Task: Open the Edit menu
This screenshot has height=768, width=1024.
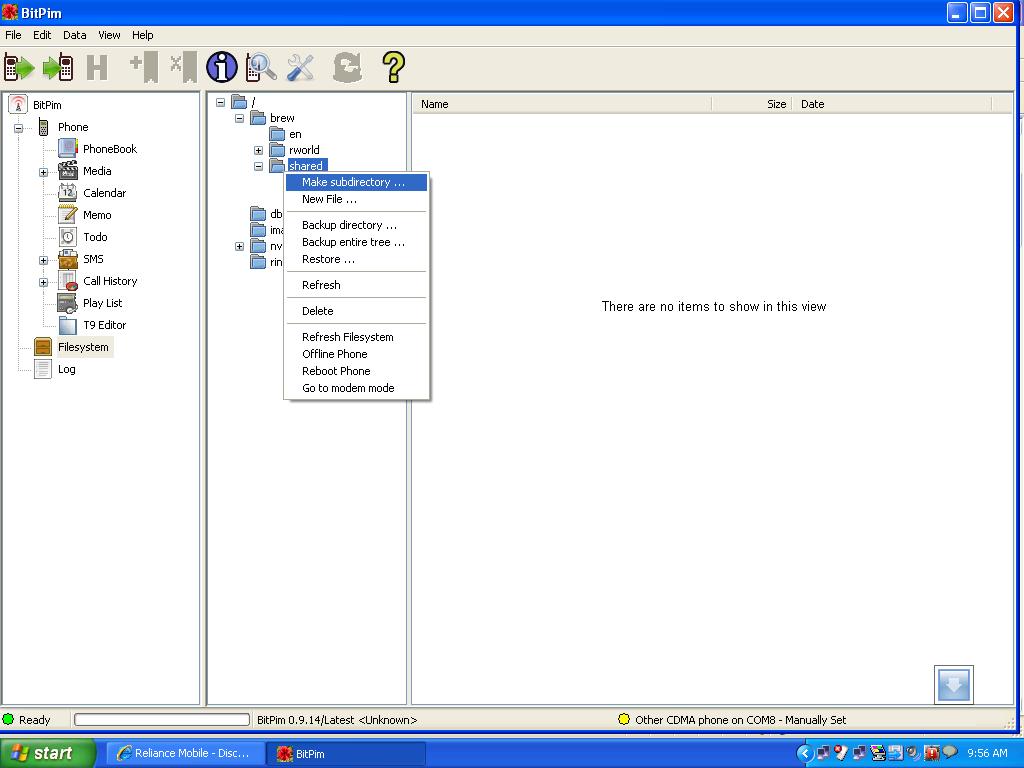Action: tap(42, 35)
